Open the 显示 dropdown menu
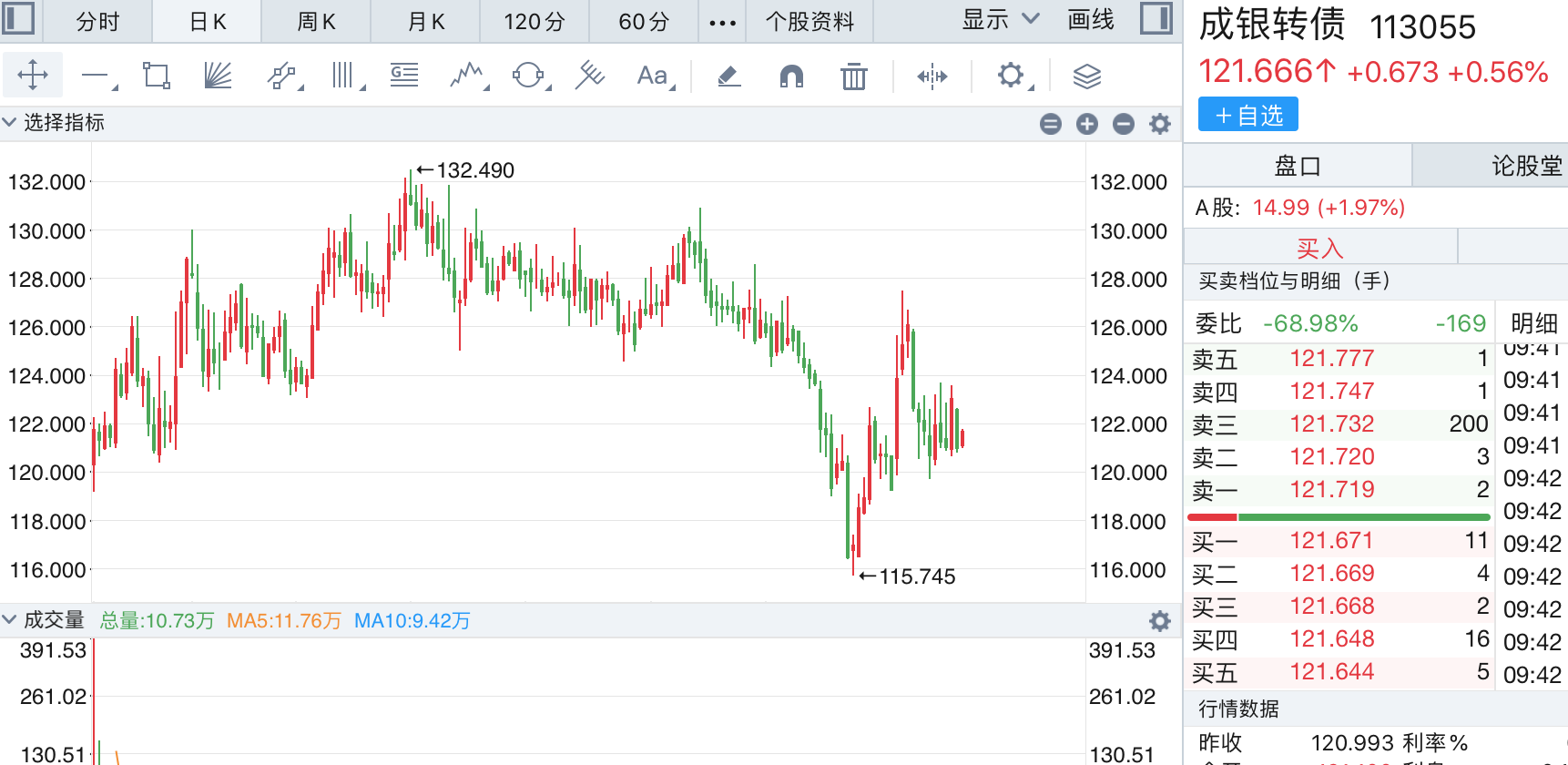The height and width of the screenshot is (765, 1568). (x=1000, y=20)
